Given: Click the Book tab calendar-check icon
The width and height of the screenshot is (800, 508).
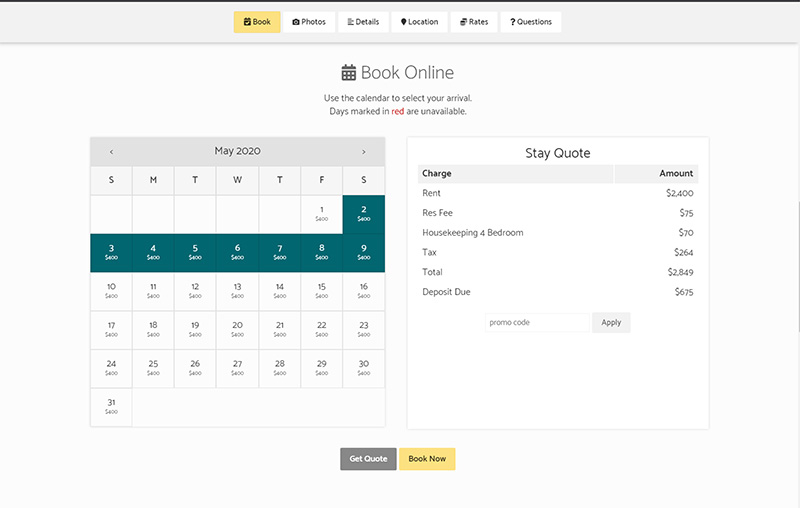Looking at the screenshot, I should click(x=247, y=22).
